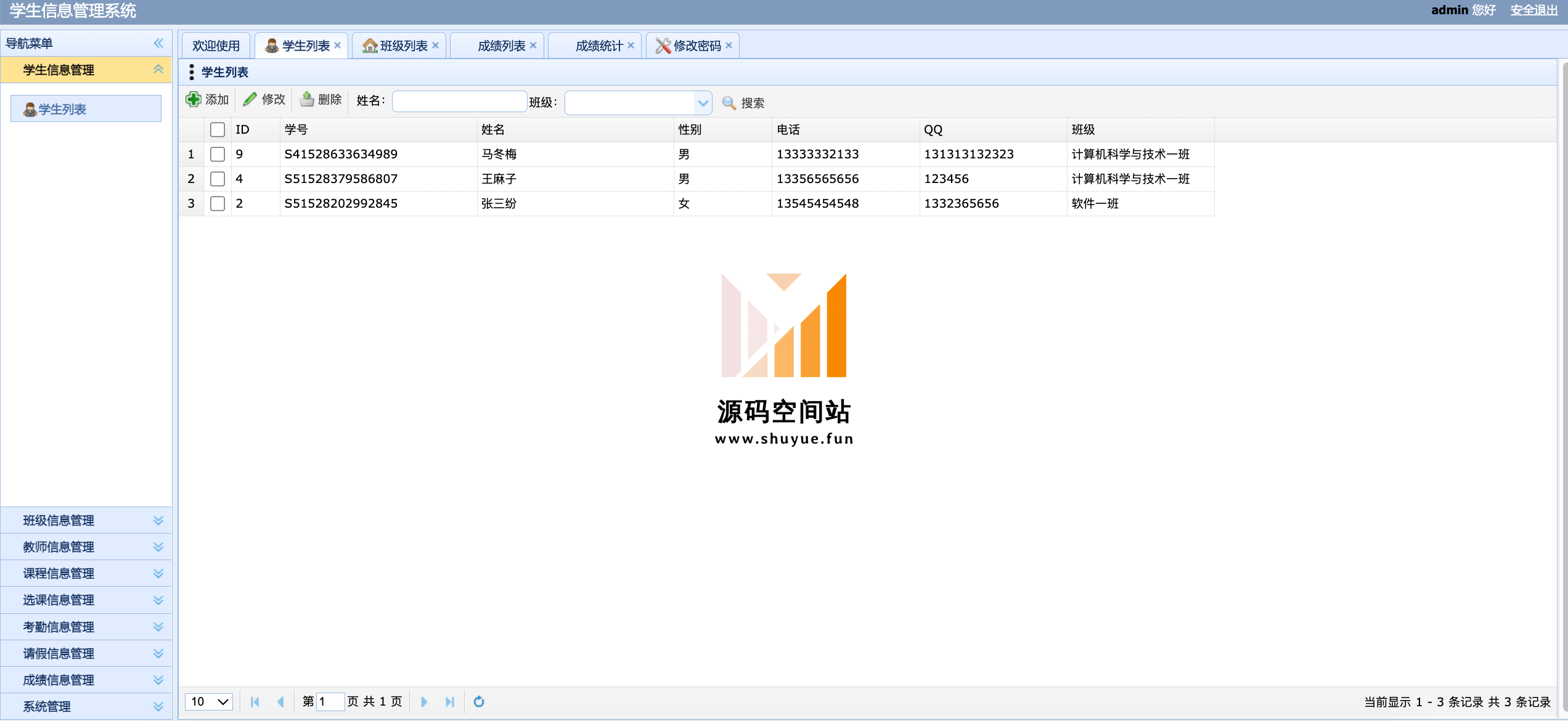Expand 教师信息管理 section
This screenshot has width=1568, height=721.
coord(158,547)
